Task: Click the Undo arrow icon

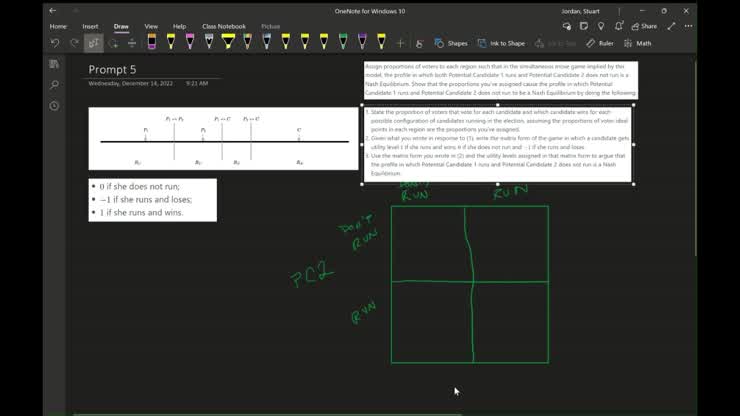Action: point(55,43)
